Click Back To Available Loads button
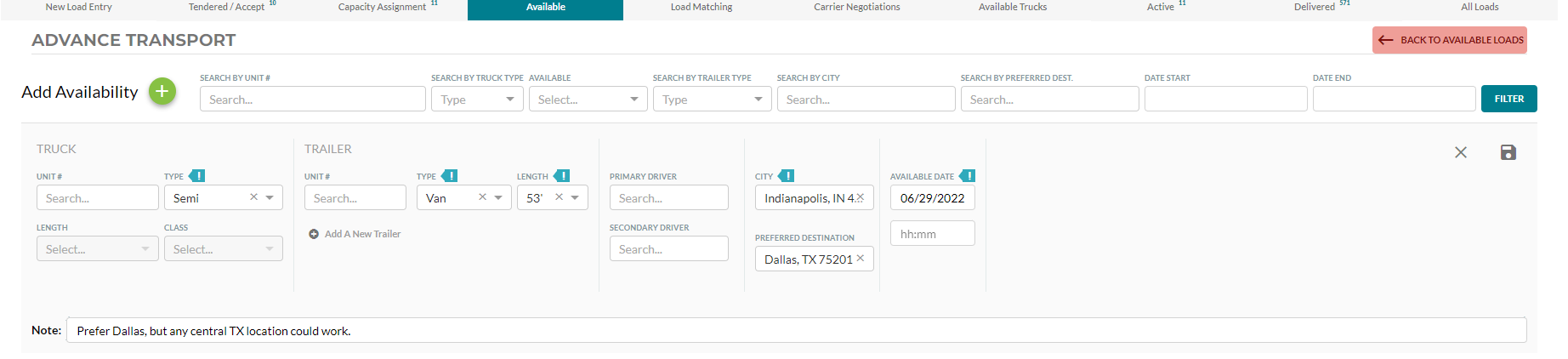 point(1450,40)
